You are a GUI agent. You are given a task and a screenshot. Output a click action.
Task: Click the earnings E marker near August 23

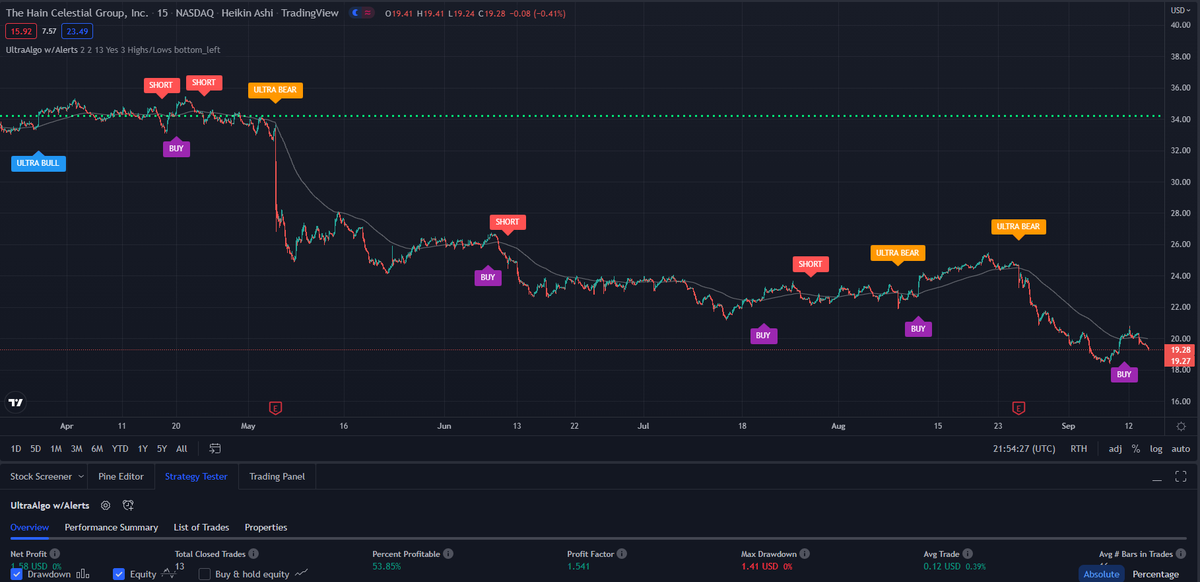pos(1018,407)
